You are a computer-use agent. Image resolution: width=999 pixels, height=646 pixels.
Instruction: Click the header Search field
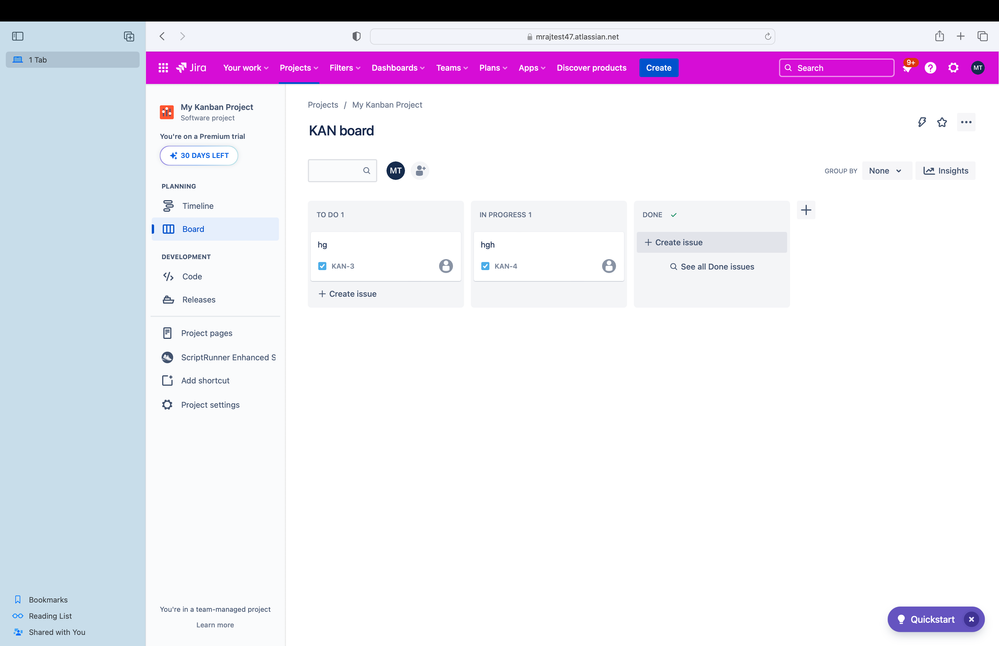coord(837,68)
